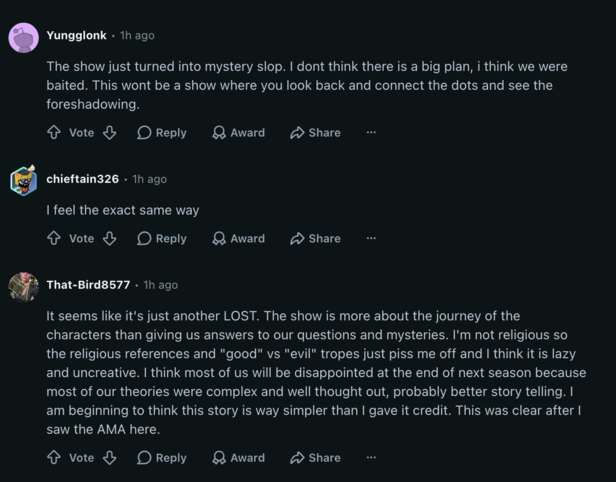This screenshot has width=616, height=482.
Task: Reply to chieftain326's comment
Action: coord(162,238)
